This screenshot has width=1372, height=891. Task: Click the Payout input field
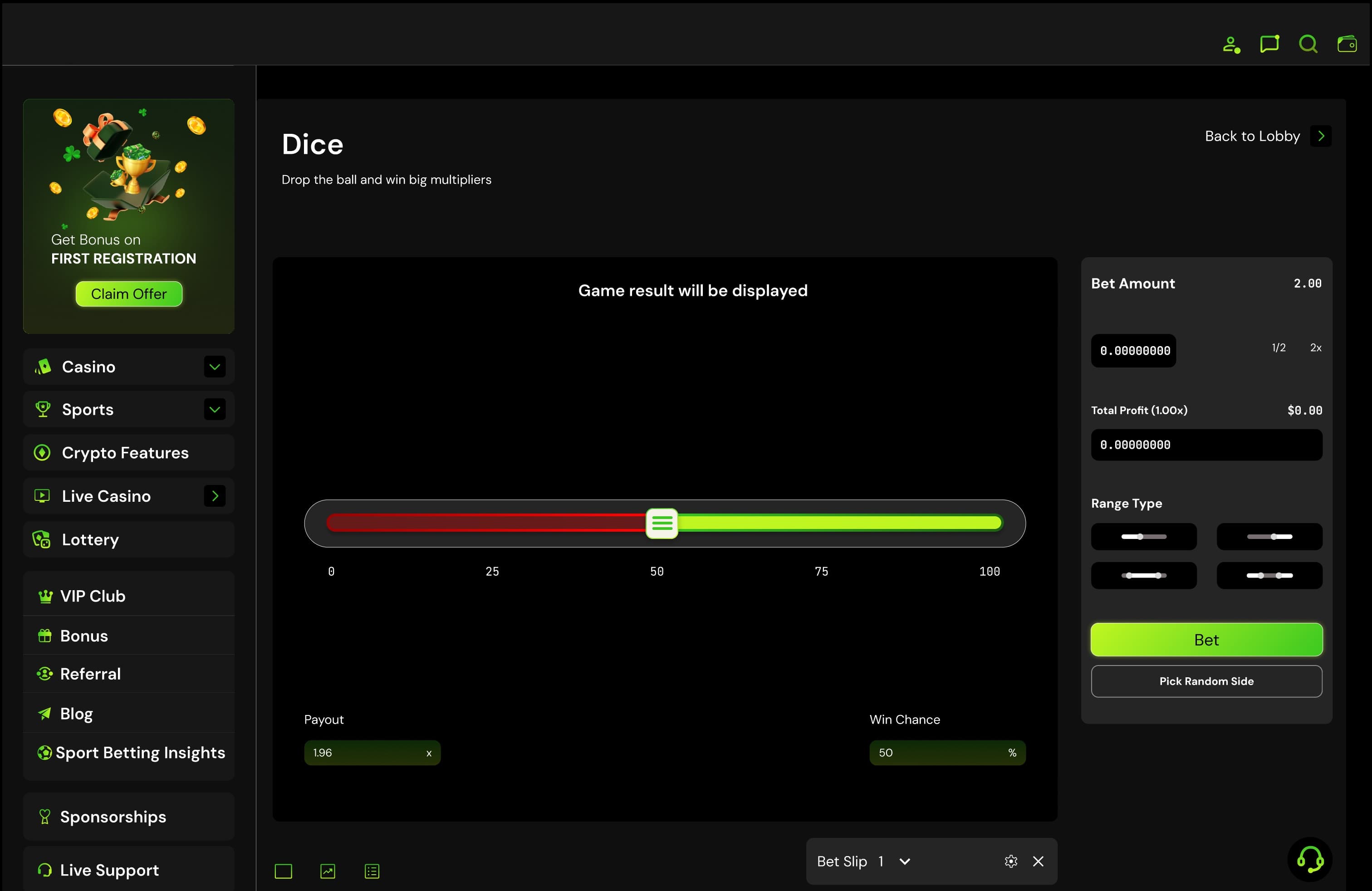coord(372,752)
